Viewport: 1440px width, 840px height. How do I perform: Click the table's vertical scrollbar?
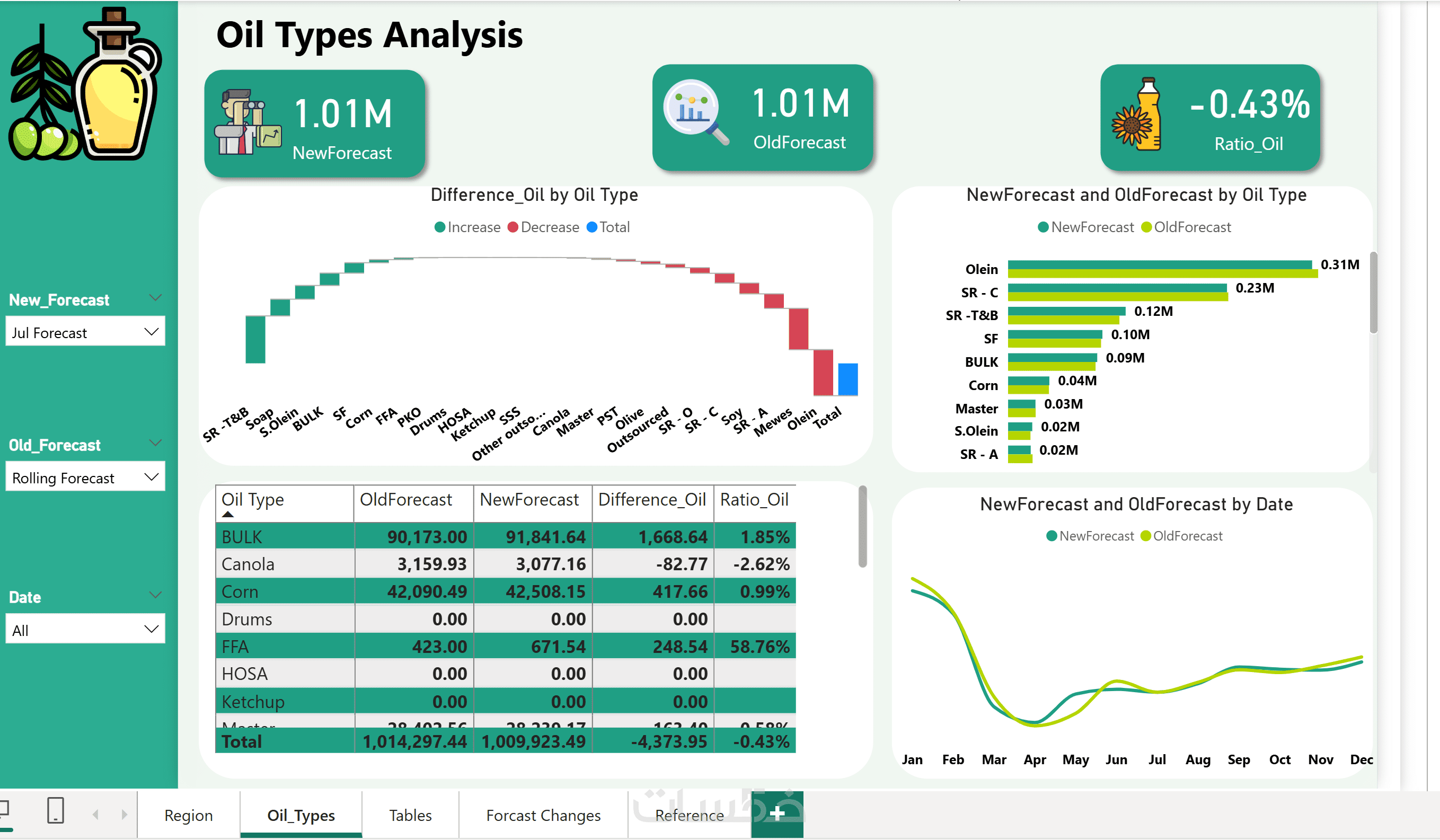[x=862, y=527]
